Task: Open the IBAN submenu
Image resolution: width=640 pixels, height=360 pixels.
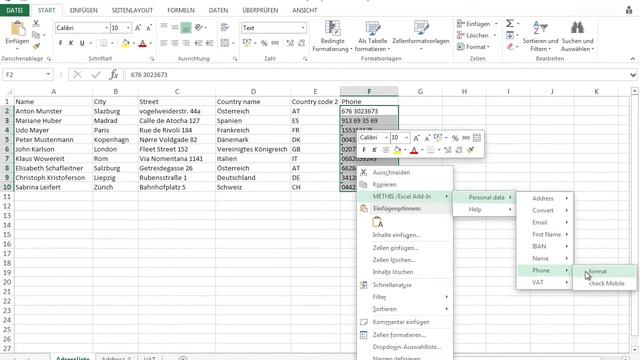Action: tap(545, 247)
